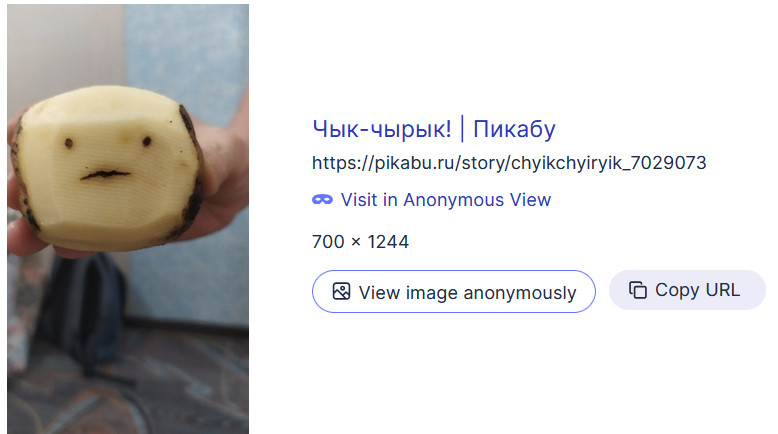Click the Чык-чырык! part of the title
Screen dimensions: 778x434
point(382,129)
